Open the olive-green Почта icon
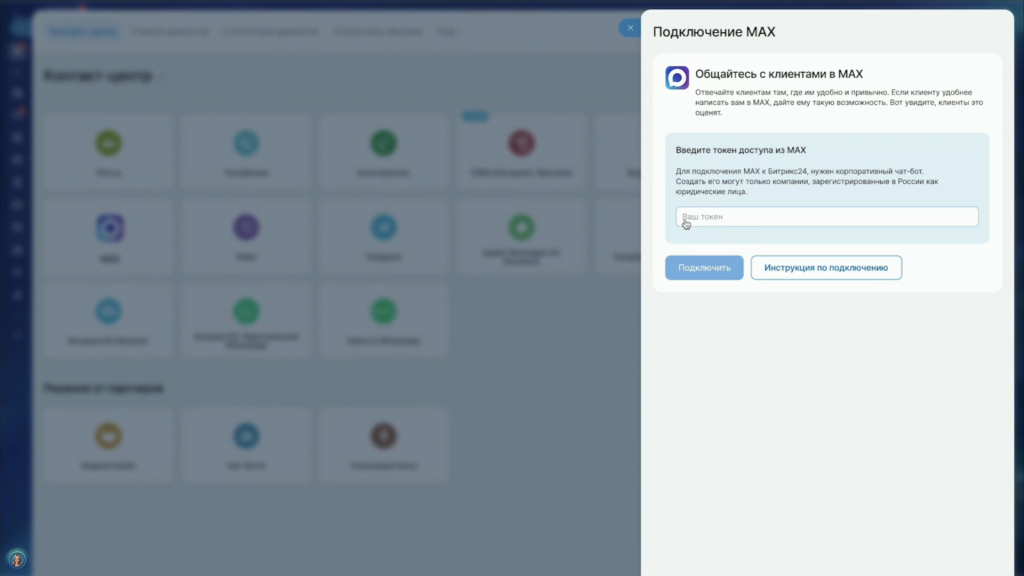 coord(109,143)
